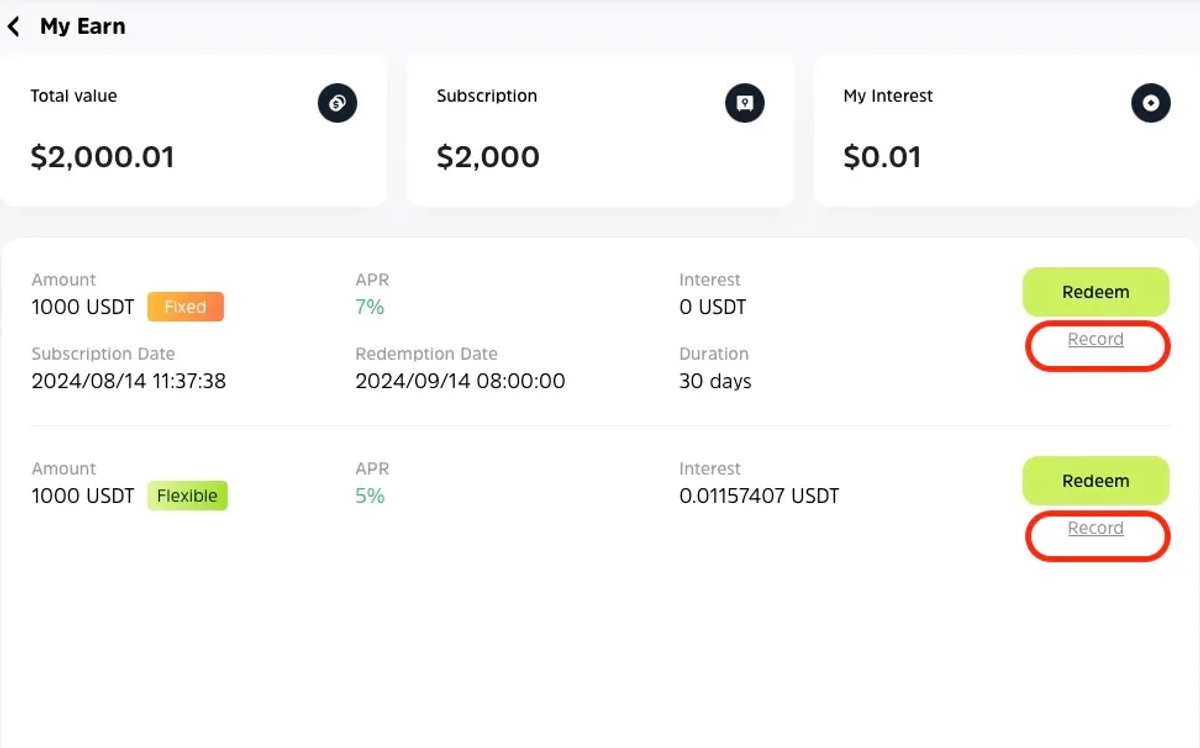The width and height of the screenshot is (1200, 748).
Task: Click the My Interest round icon
Action: 1151,103
